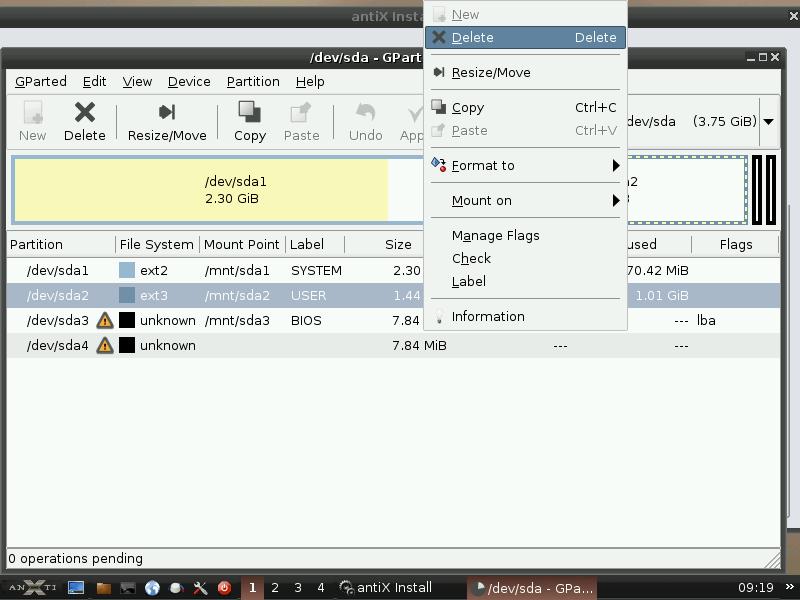Open the Help menu
Image resolution: width=800 pixels, height=600 pixels.
pos(310,82)
